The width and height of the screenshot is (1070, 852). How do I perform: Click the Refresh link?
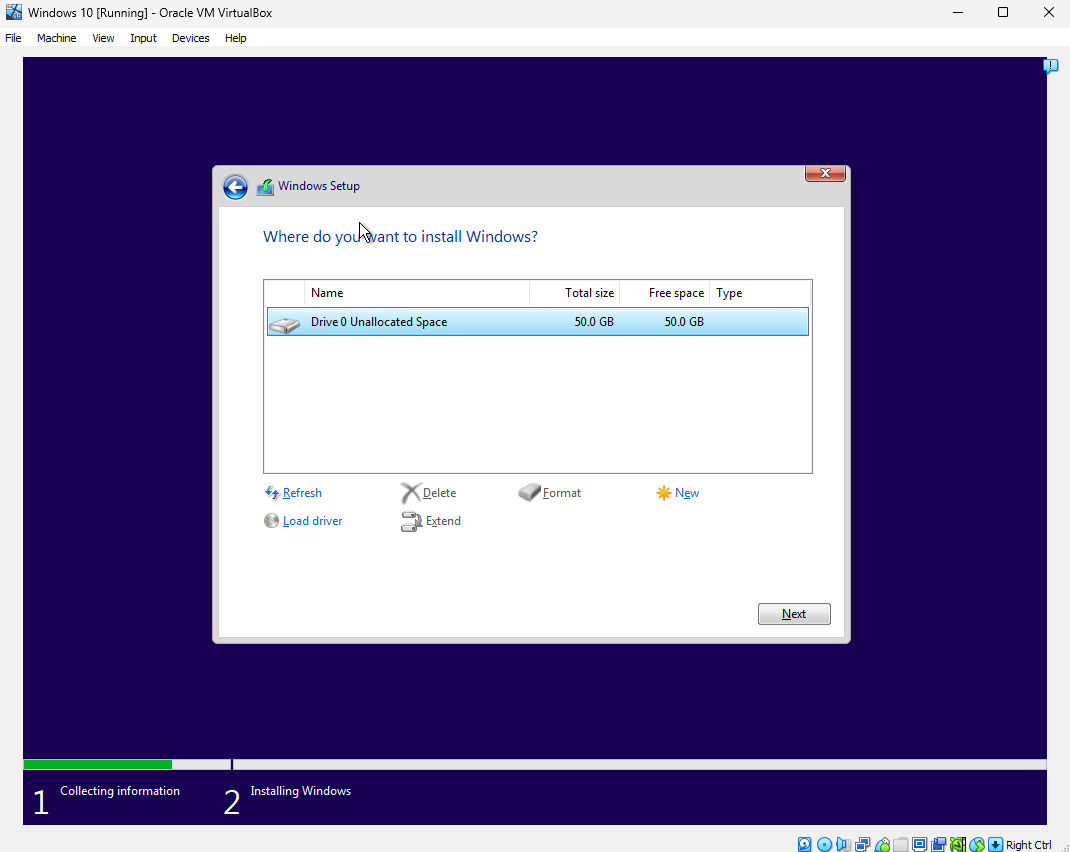click(293, 493)
